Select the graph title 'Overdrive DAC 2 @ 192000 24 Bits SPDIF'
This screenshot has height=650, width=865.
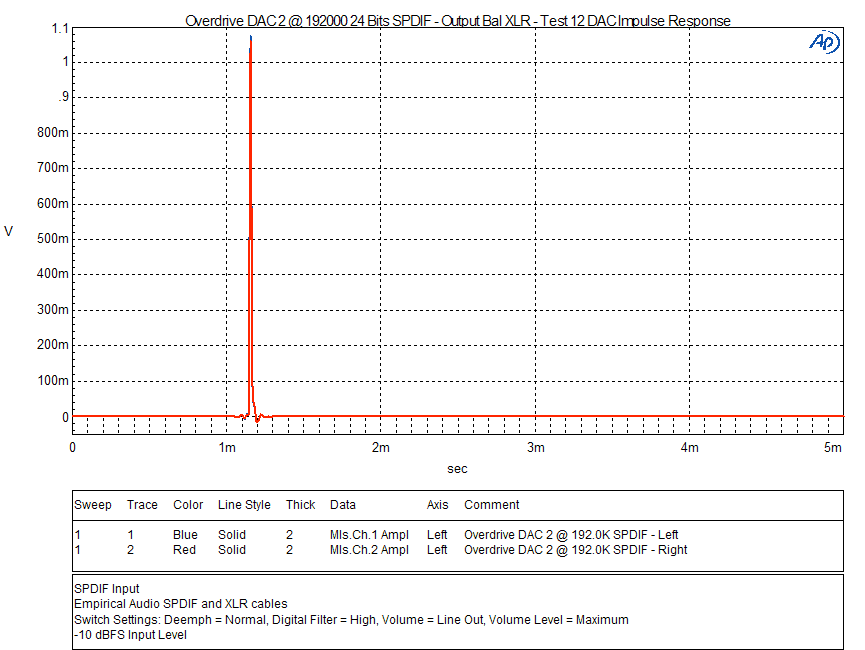pos(308,21)
